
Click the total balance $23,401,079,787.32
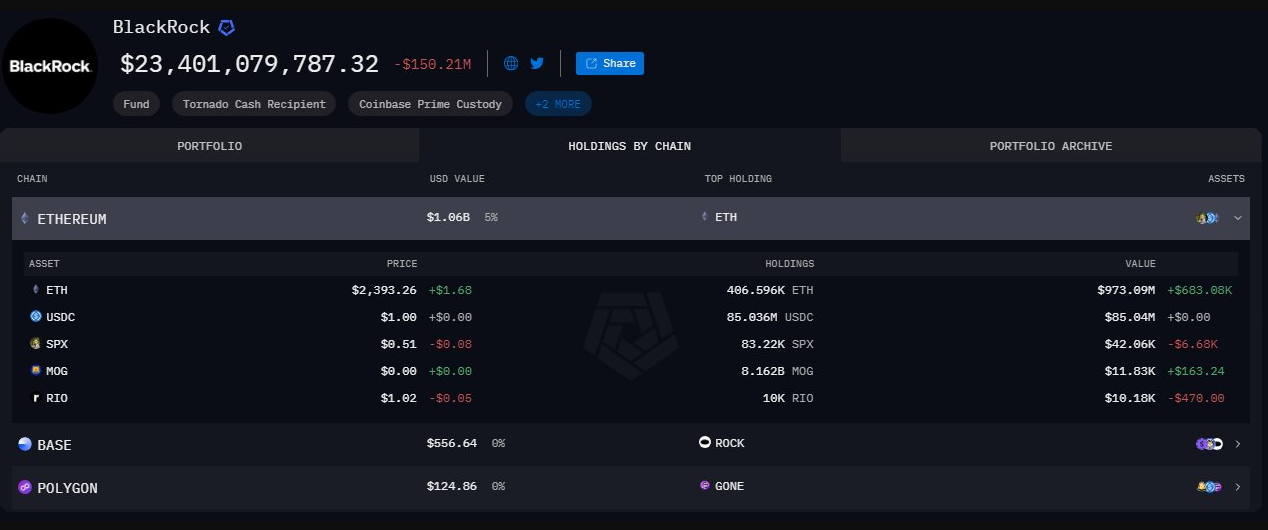click(x=250, y=64)
